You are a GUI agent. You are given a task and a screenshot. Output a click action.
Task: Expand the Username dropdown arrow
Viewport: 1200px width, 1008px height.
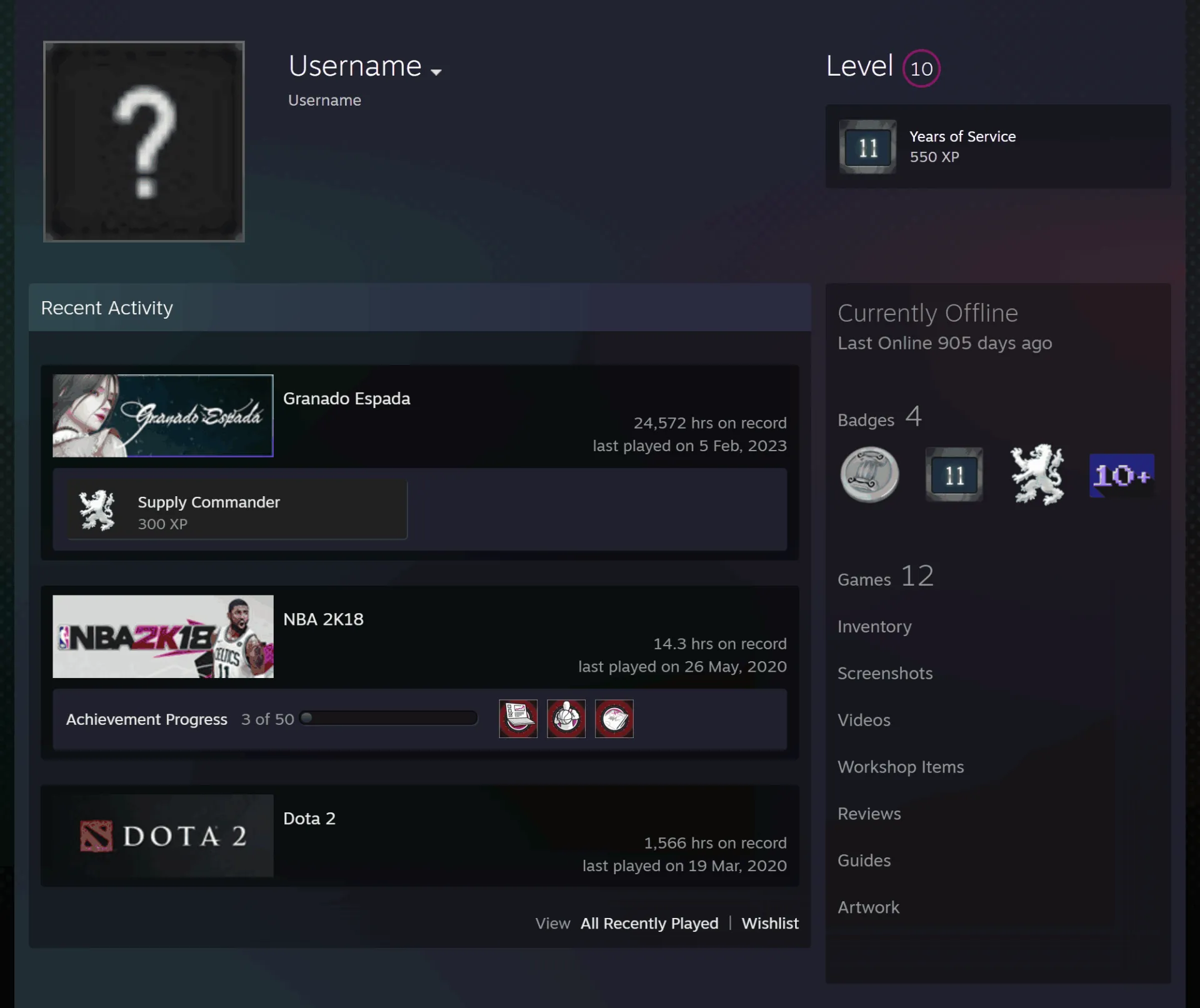[436, 72]
